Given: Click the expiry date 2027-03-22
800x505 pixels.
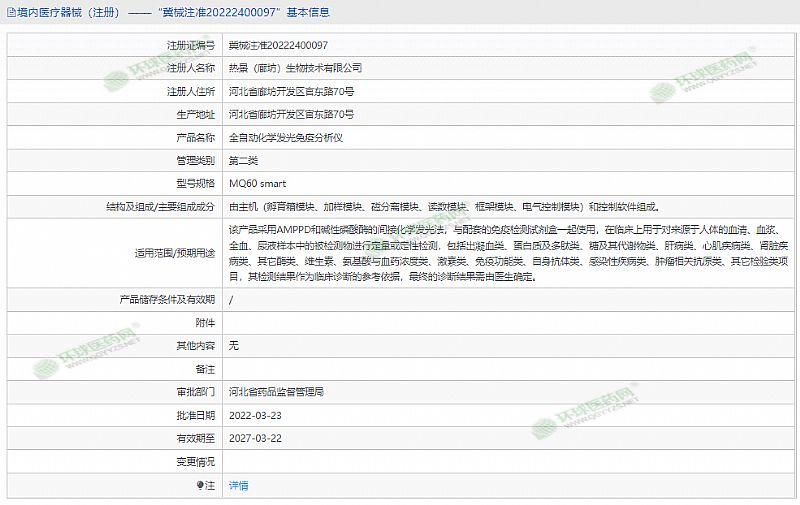Looking at the screenshot, I should point(254,438).
